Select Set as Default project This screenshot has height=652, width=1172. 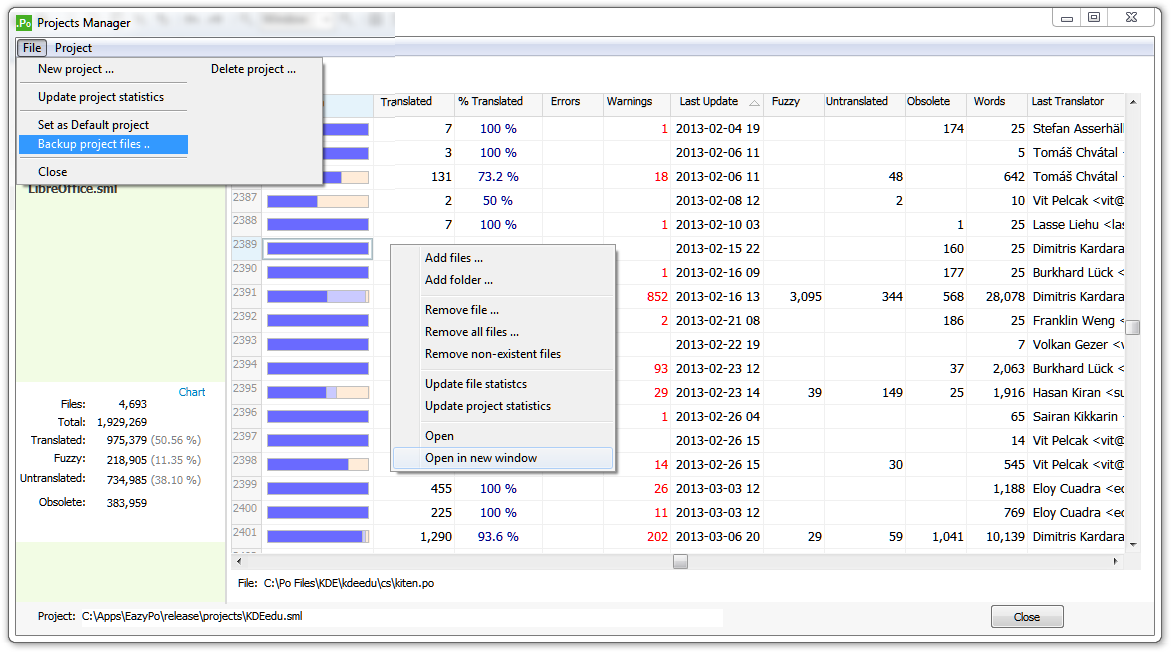click(93, 125)
